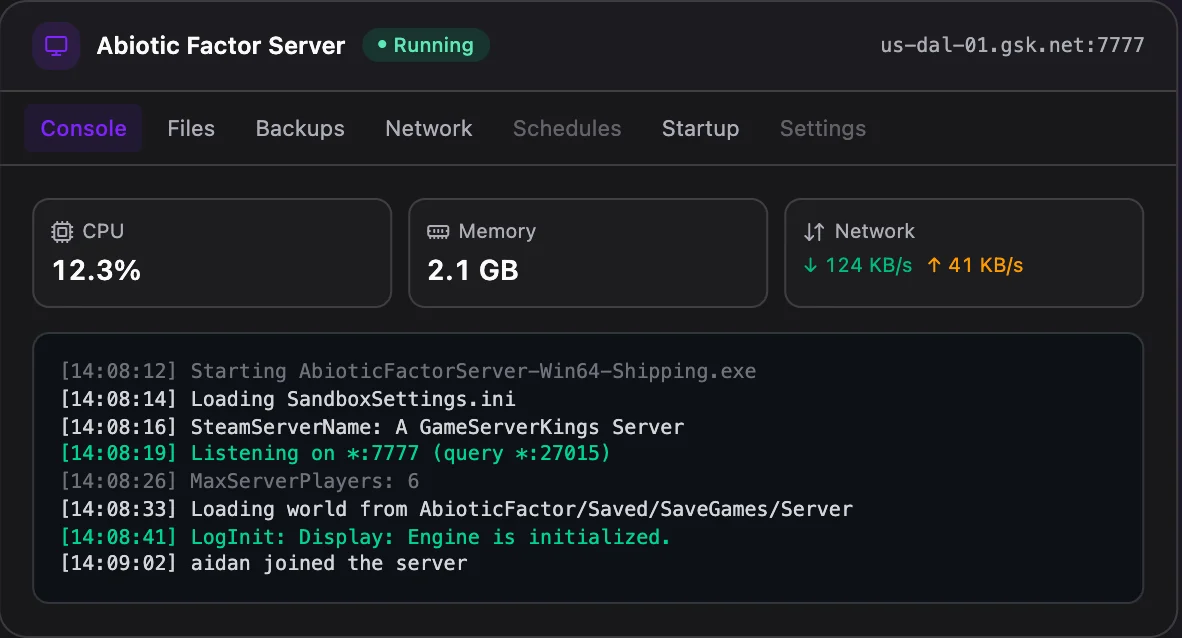
Task: Click the green download arrow icon
Action: (x=810, y=265)
